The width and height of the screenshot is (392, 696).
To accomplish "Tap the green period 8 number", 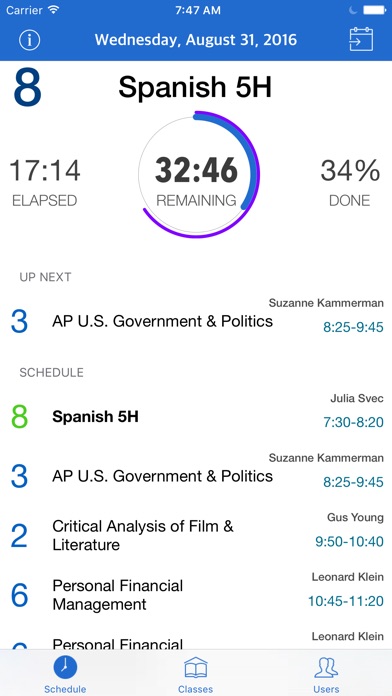I will 20,416.
